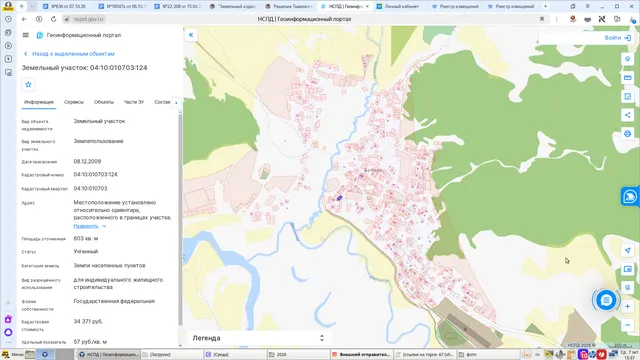This screenshot has height=360, width=640.
Task: Locate my position with arrow icon
Action: point(628,250)
